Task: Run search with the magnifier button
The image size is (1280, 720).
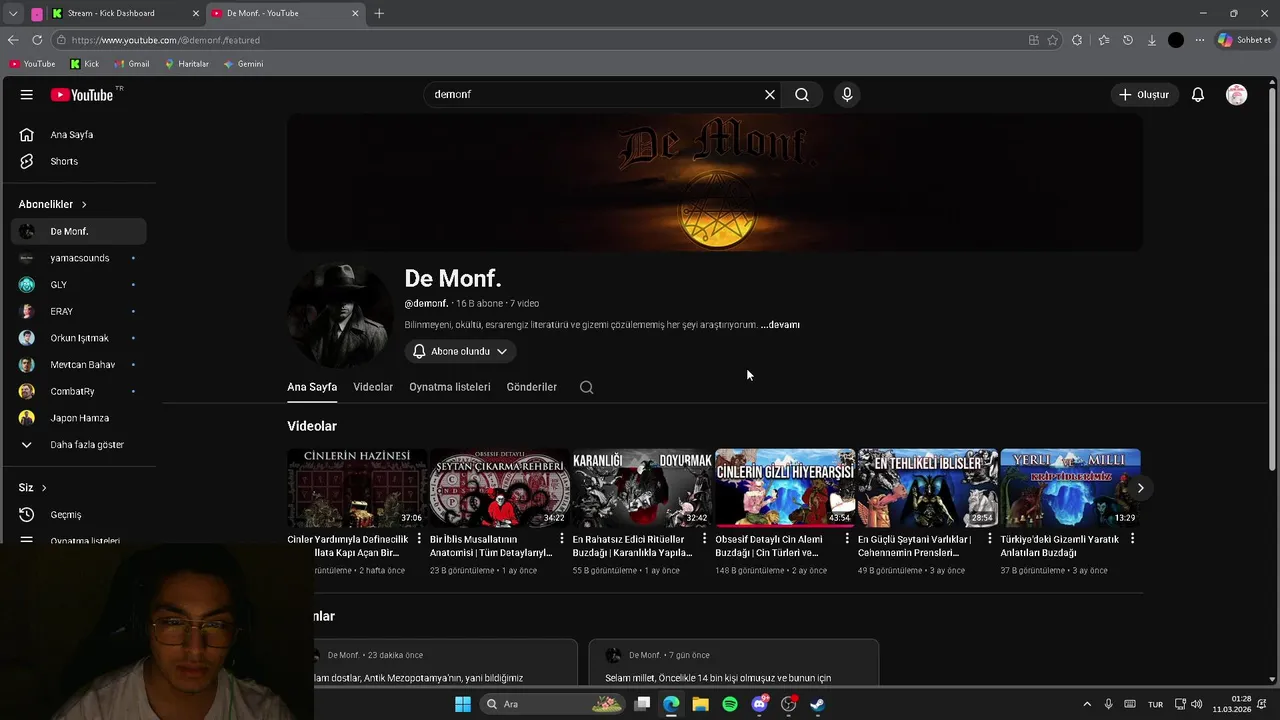Action: [x=802, y=95]
